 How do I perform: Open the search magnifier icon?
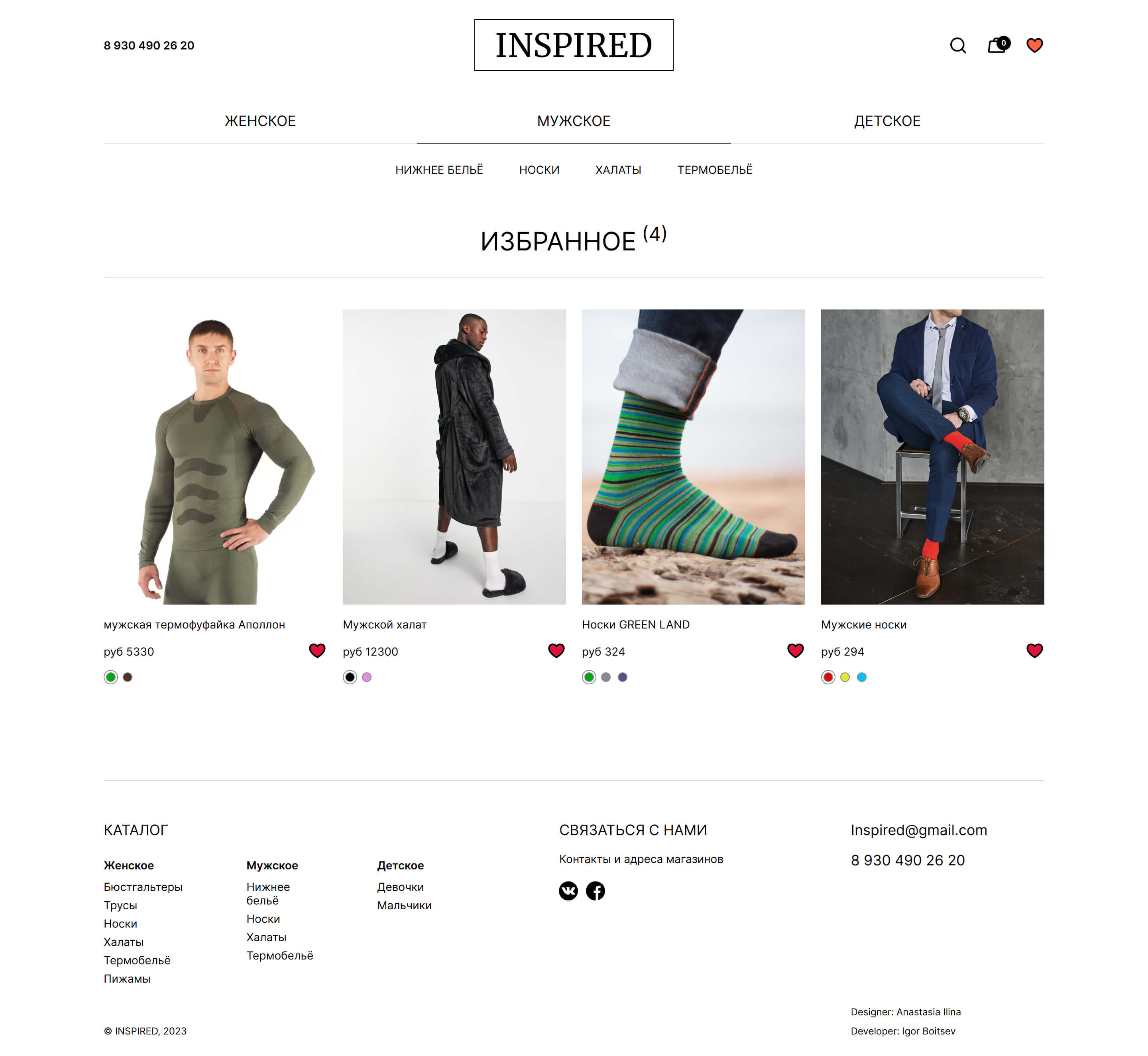point(958,45)
